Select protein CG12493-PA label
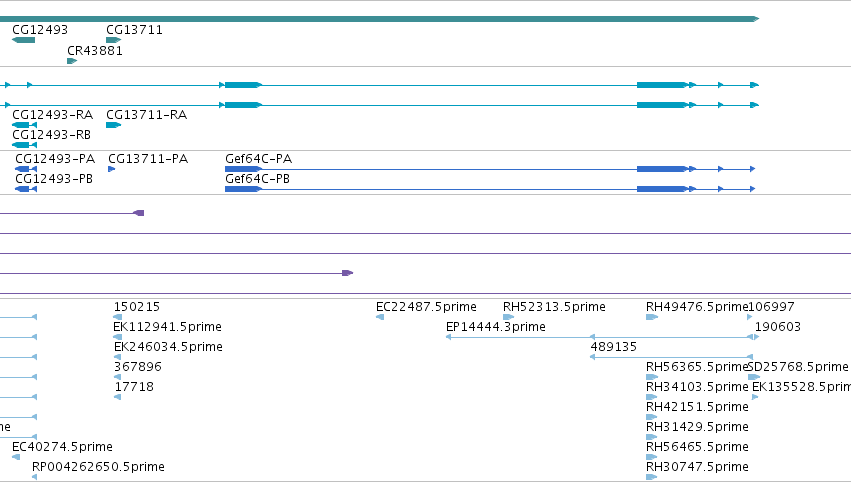 coord(55,158)
